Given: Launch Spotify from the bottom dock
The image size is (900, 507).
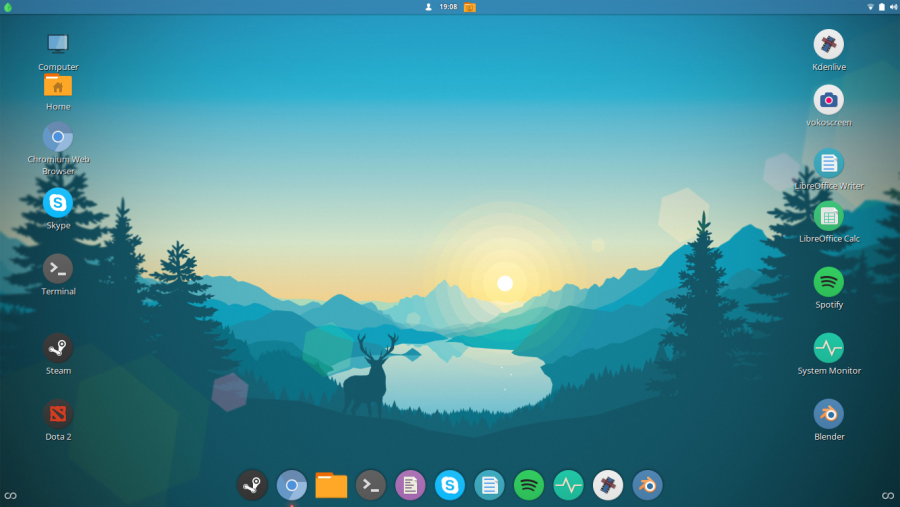Looking at the screenshot, I should 529,485.
